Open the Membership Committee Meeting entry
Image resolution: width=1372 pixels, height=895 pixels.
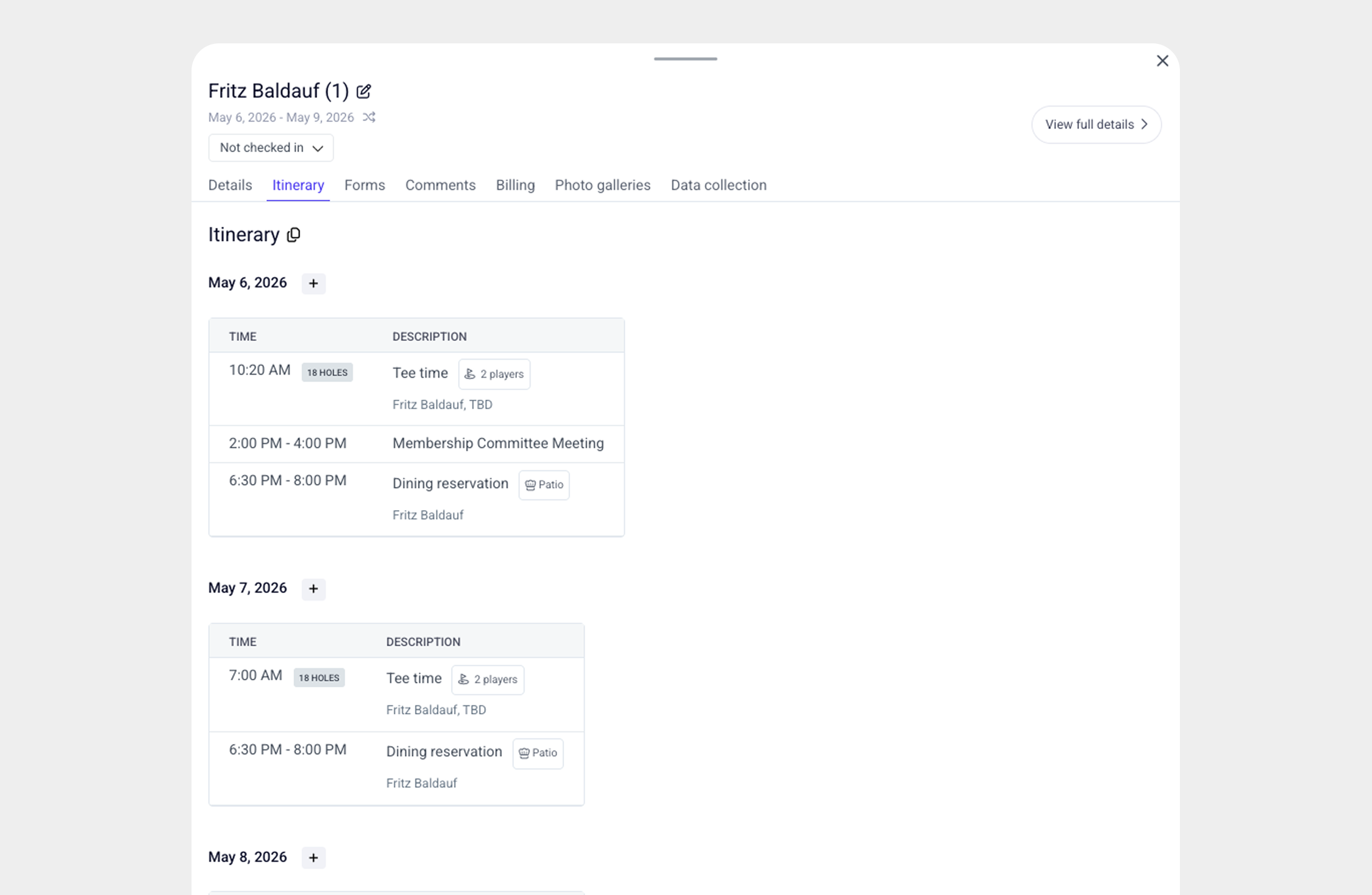[498, 443]
